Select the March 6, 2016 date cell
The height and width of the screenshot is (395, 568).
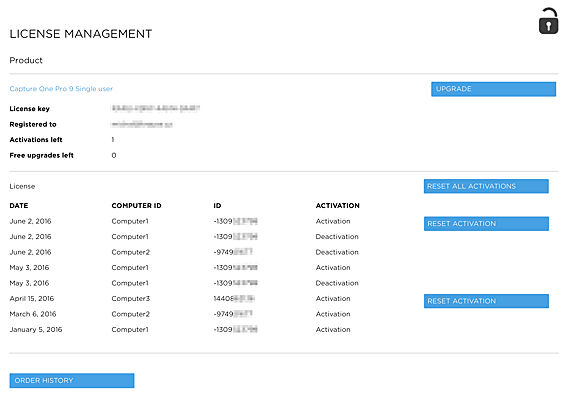pos(33,314)
